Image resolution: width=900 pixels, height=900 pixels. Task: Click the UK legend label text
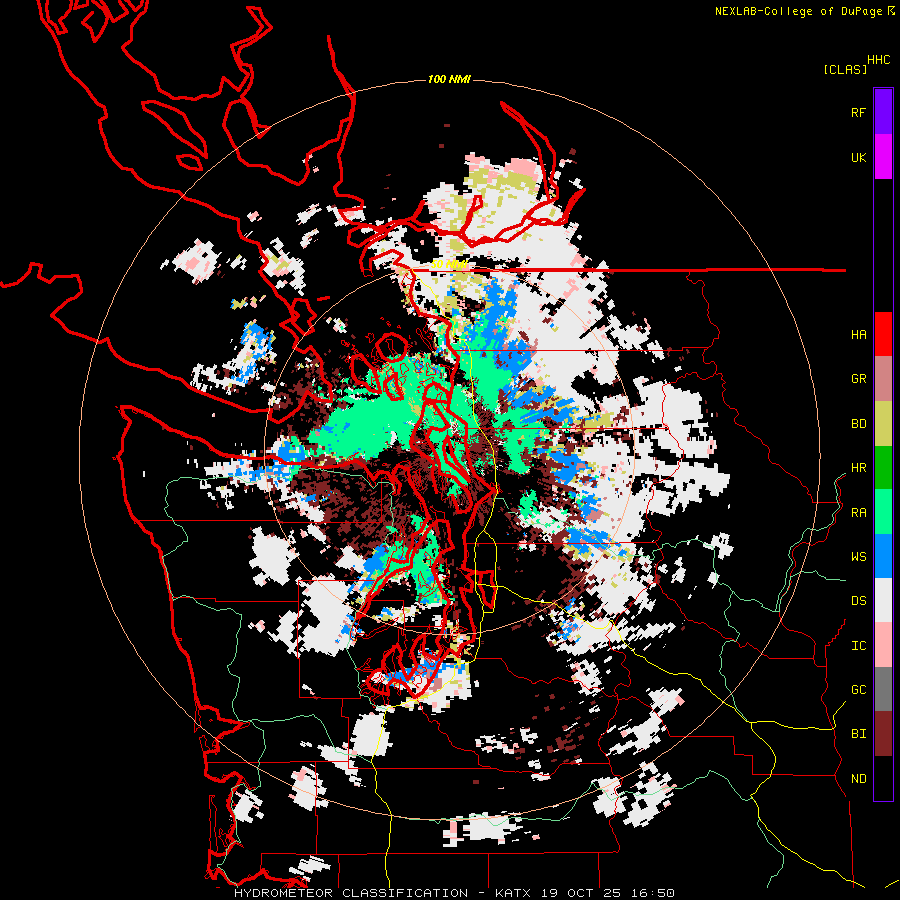[x=858, y=157]
